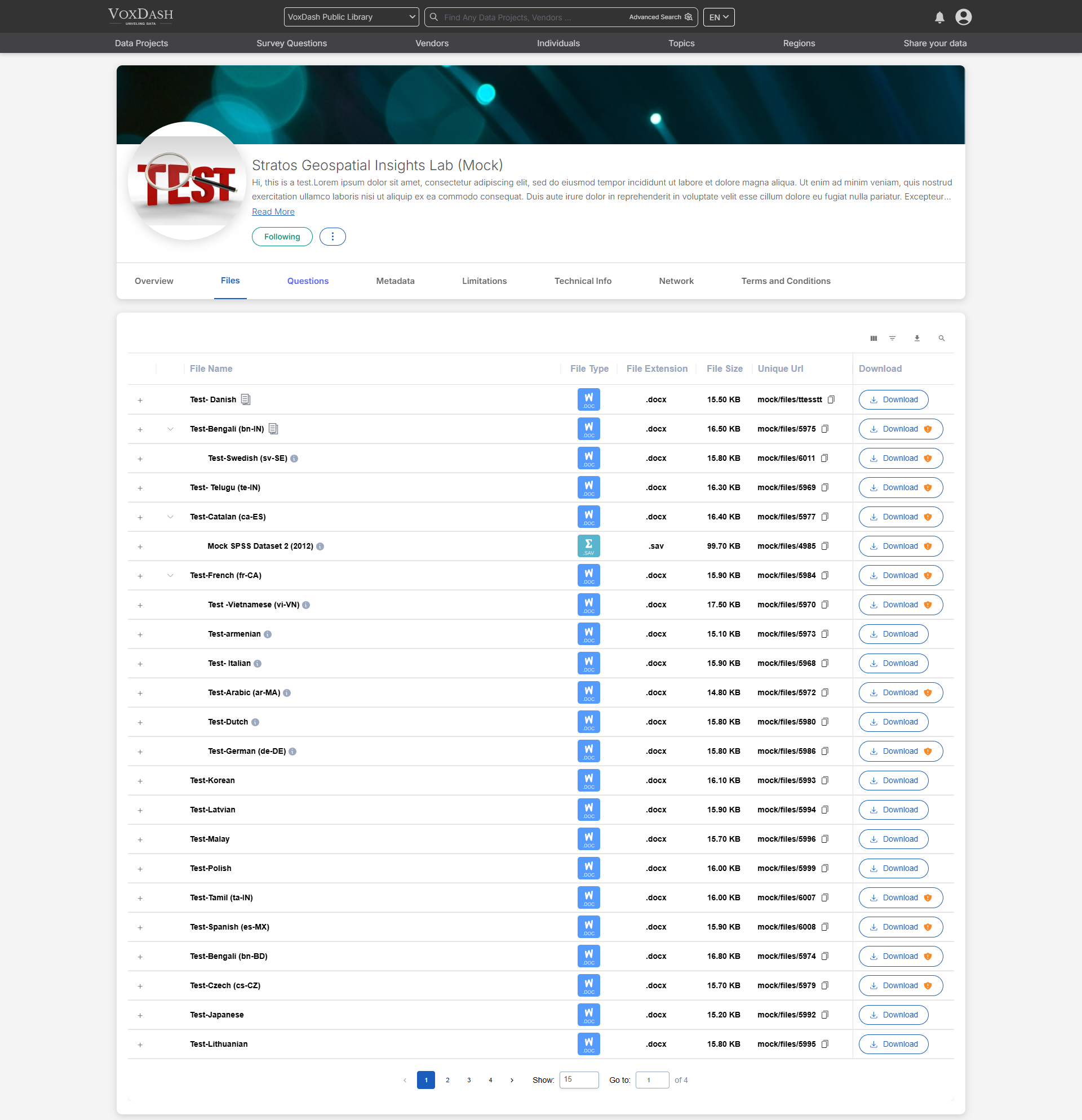
Task: Download the Mock SPSS Dataset 2 file
Action: tap(899, 546)
